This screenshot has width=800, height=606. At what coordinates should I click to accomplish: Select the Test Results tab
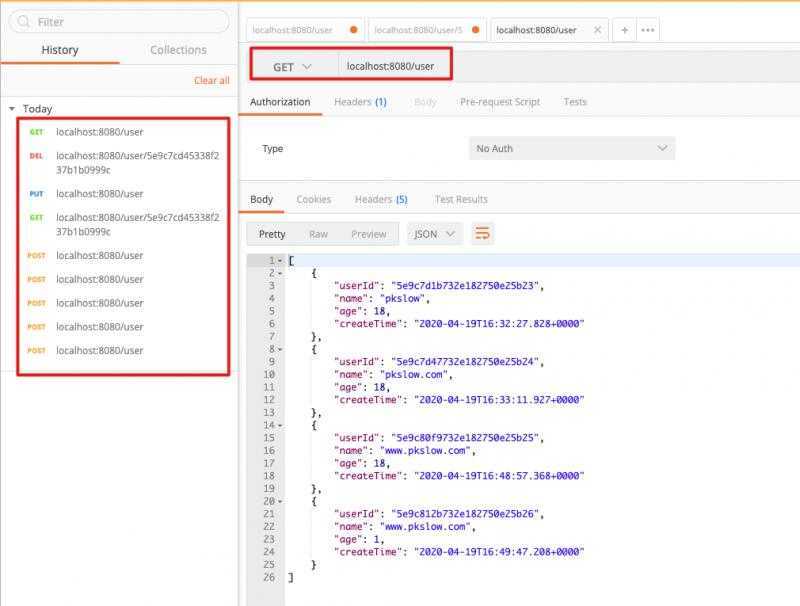pyautogui.click(x=461, y=199)
